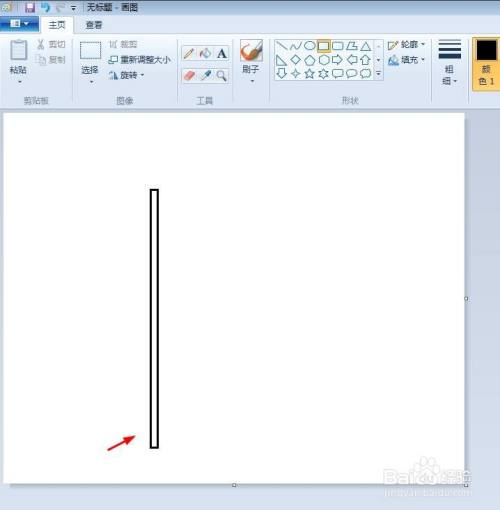Choose the Pentagon shape
Image resolution: width=500 pixels, height=510 pixels.
pyautogui.click(x=310, y=60)
